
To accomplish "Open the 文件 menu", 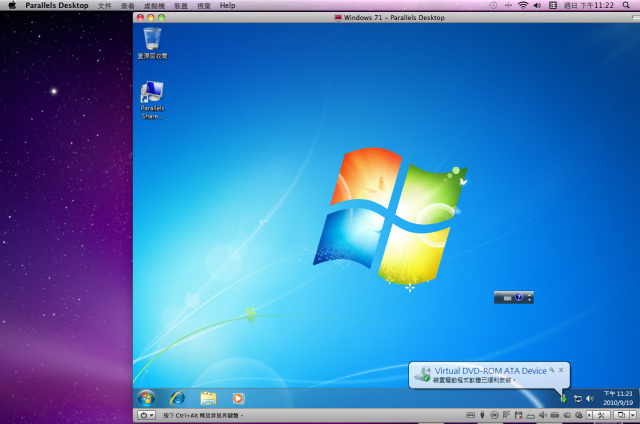I will tap(104, 6).
